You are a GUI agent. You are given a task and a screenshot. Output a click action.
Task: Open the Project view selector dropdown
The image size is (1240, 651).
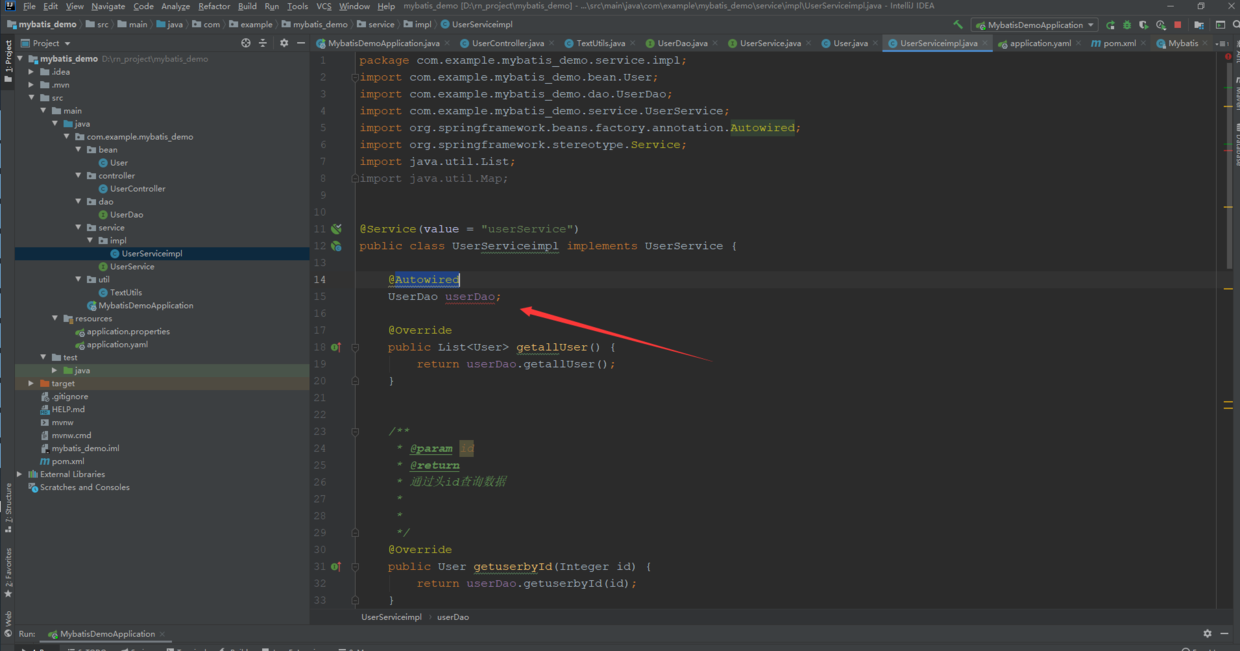[46, 43]
